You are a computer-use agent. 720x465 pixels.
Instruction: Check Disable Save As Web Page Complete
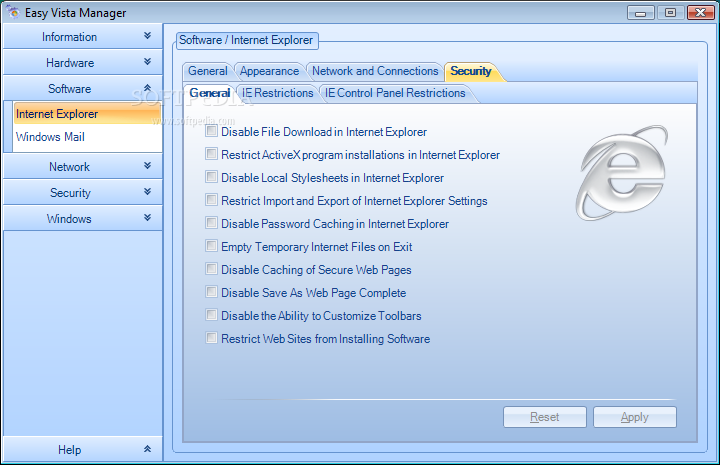[211, 292]
